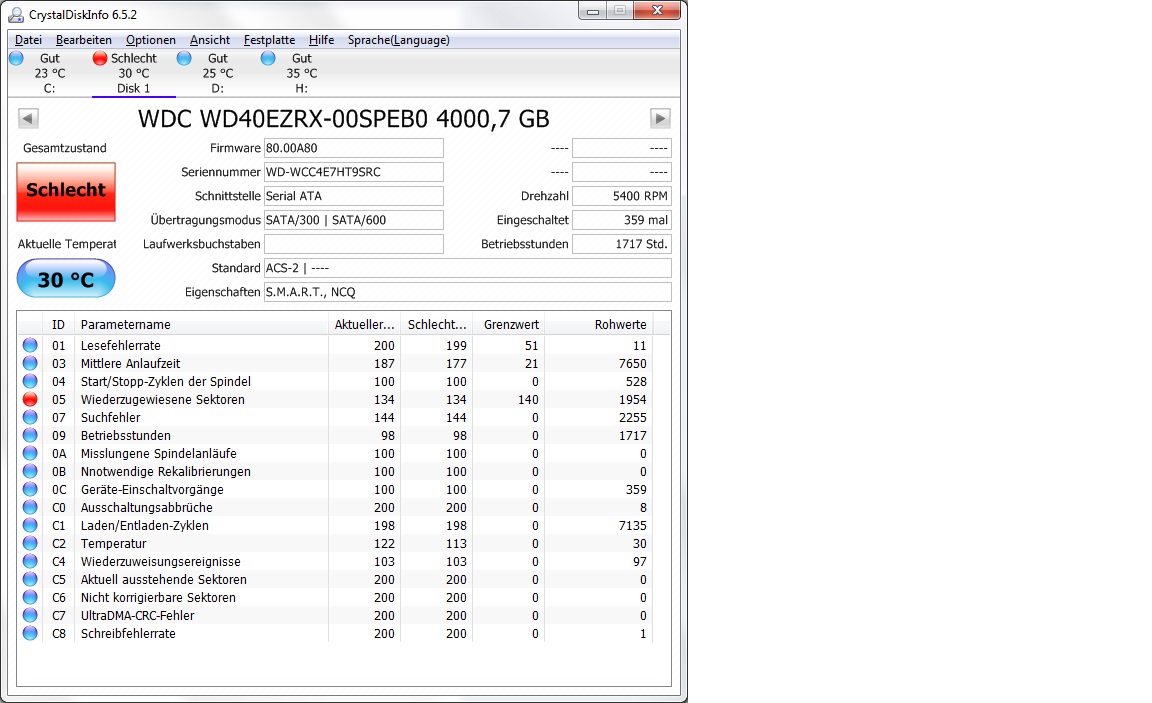Click the Eingeschaltet value 359 mal
1152x703 pixels.
pyautogui.click(x=622, y=220)
